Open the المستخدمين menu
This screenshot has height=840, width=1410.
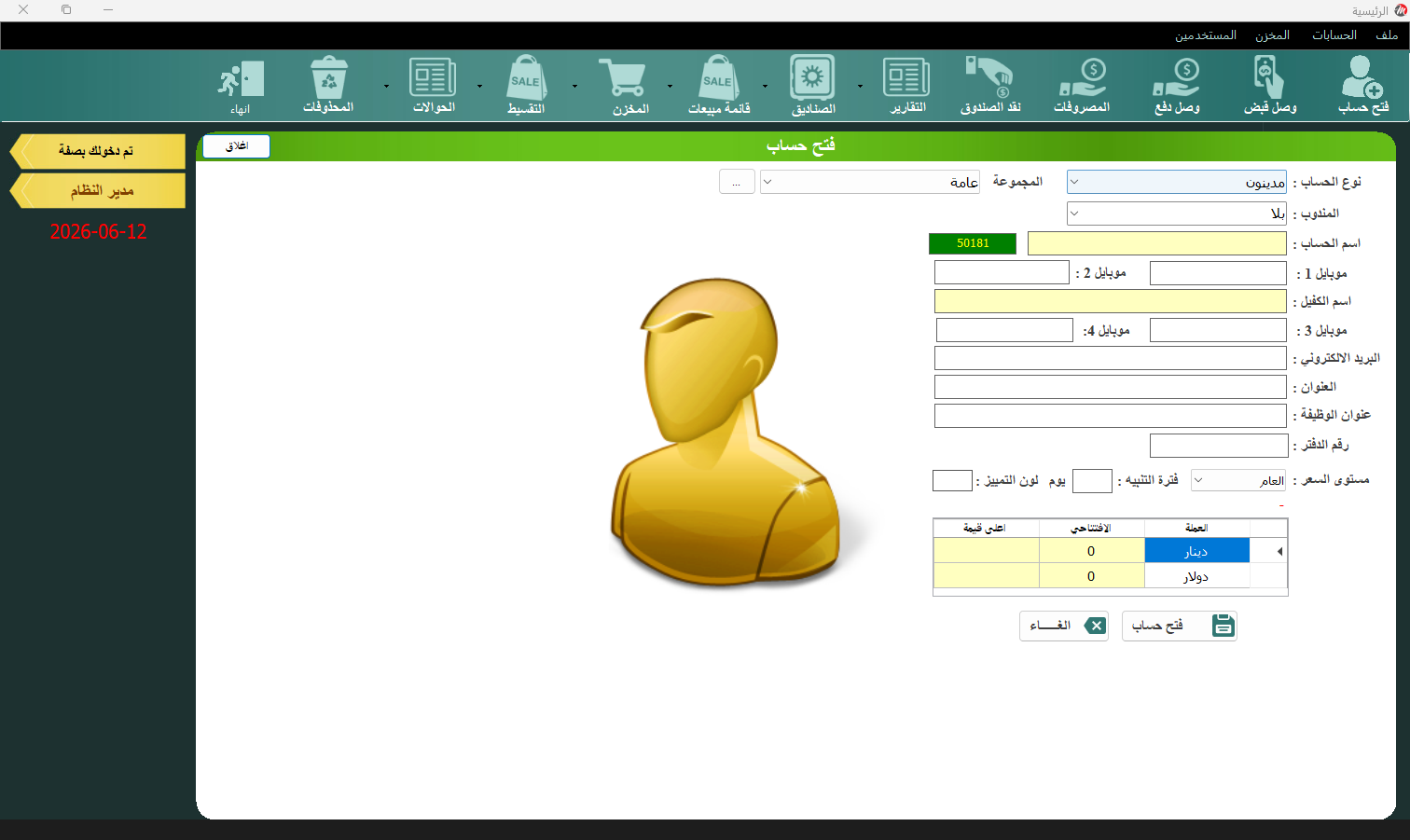(x=1205, y=35)
